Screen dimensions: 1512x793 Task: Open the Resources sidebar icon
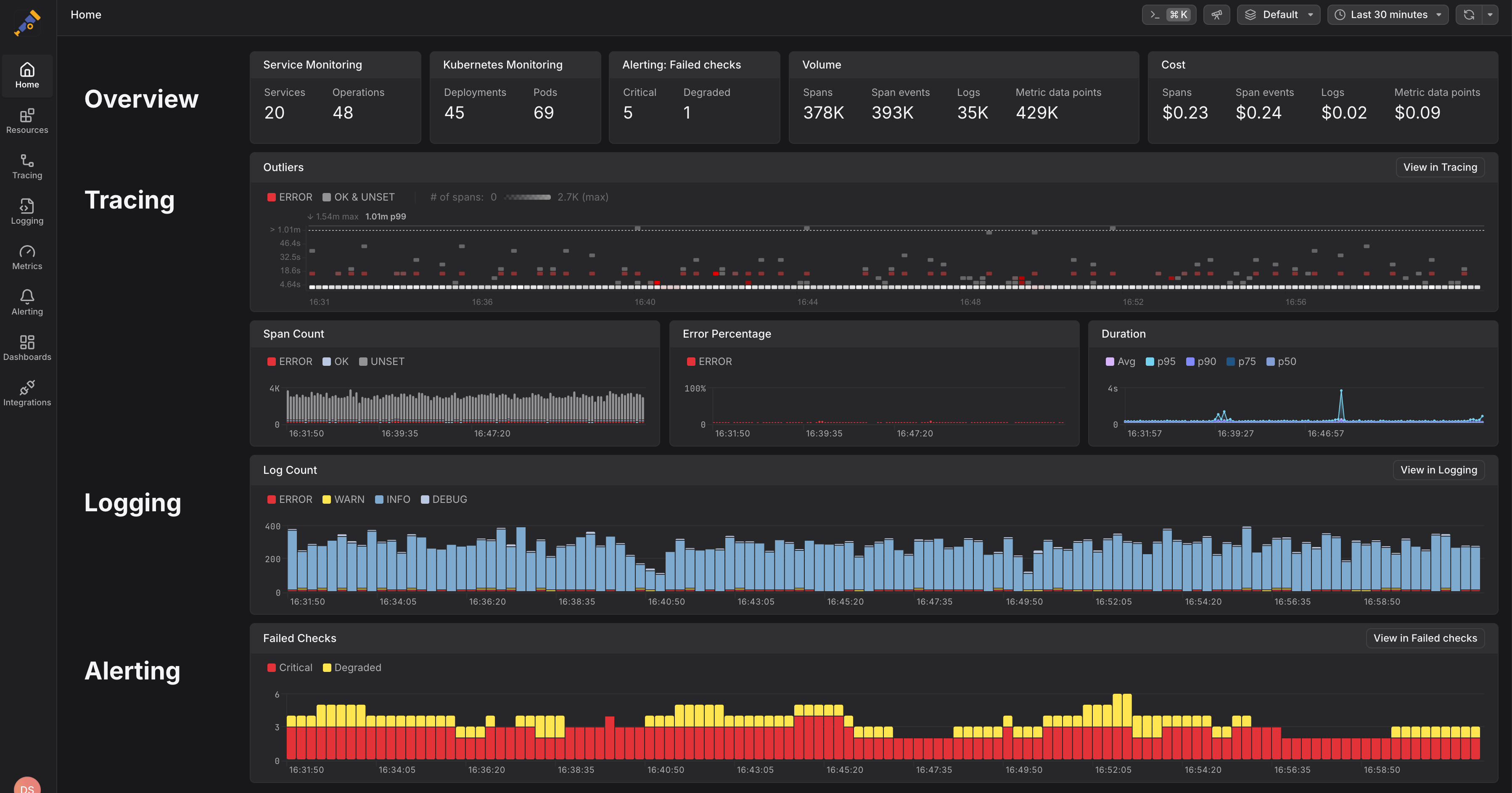coord(27,121)
